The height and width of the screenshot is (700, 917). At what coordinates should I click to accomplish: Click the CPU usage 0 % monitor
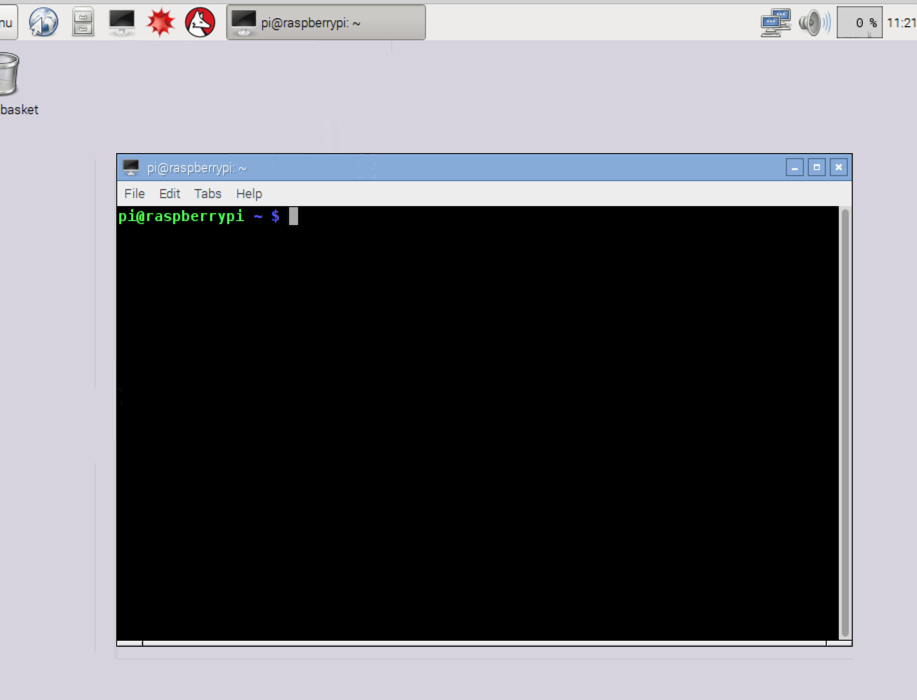point(860,23)
